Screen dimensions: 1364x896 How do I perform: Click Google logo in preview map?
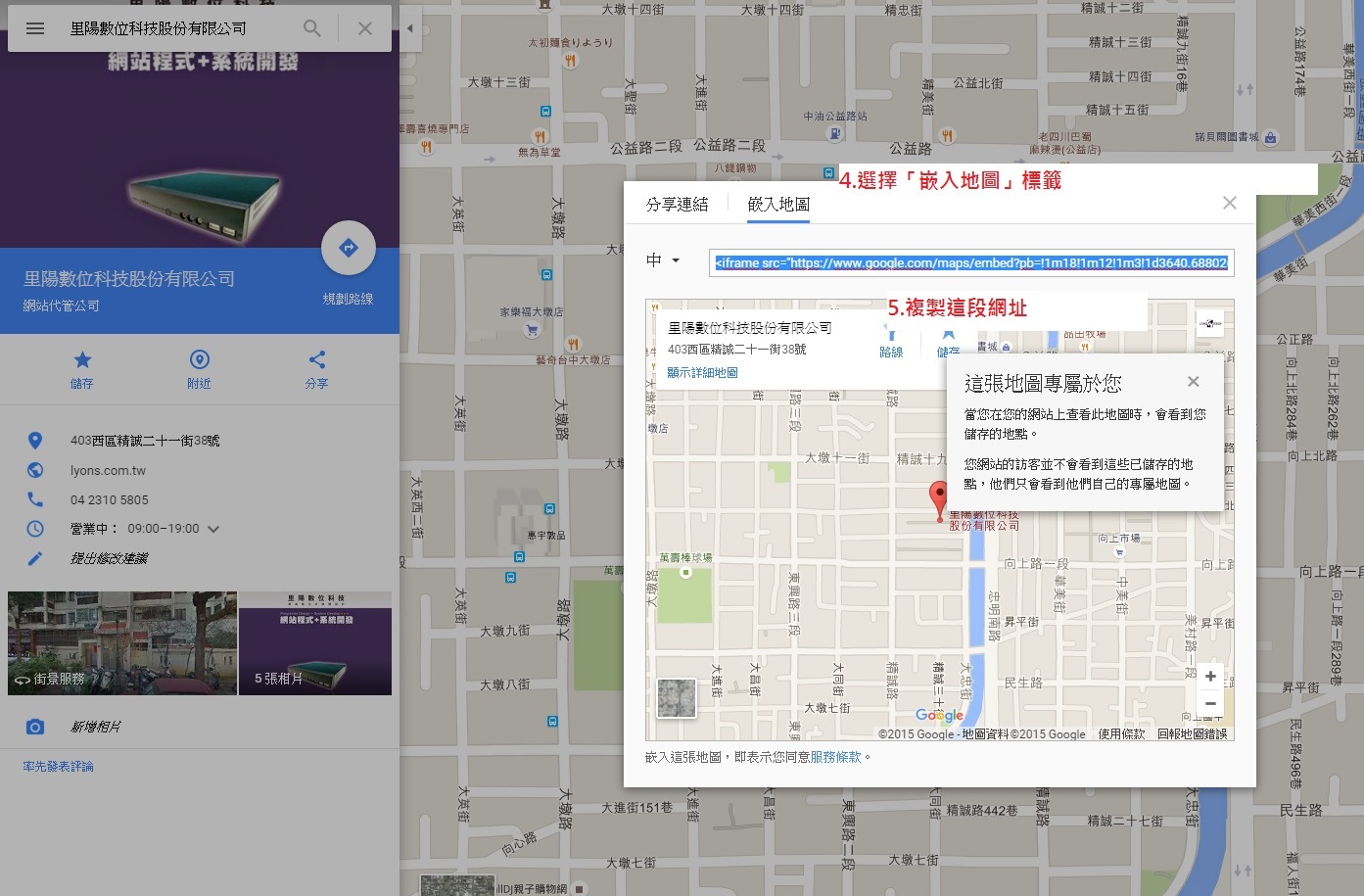pos(940,716)
